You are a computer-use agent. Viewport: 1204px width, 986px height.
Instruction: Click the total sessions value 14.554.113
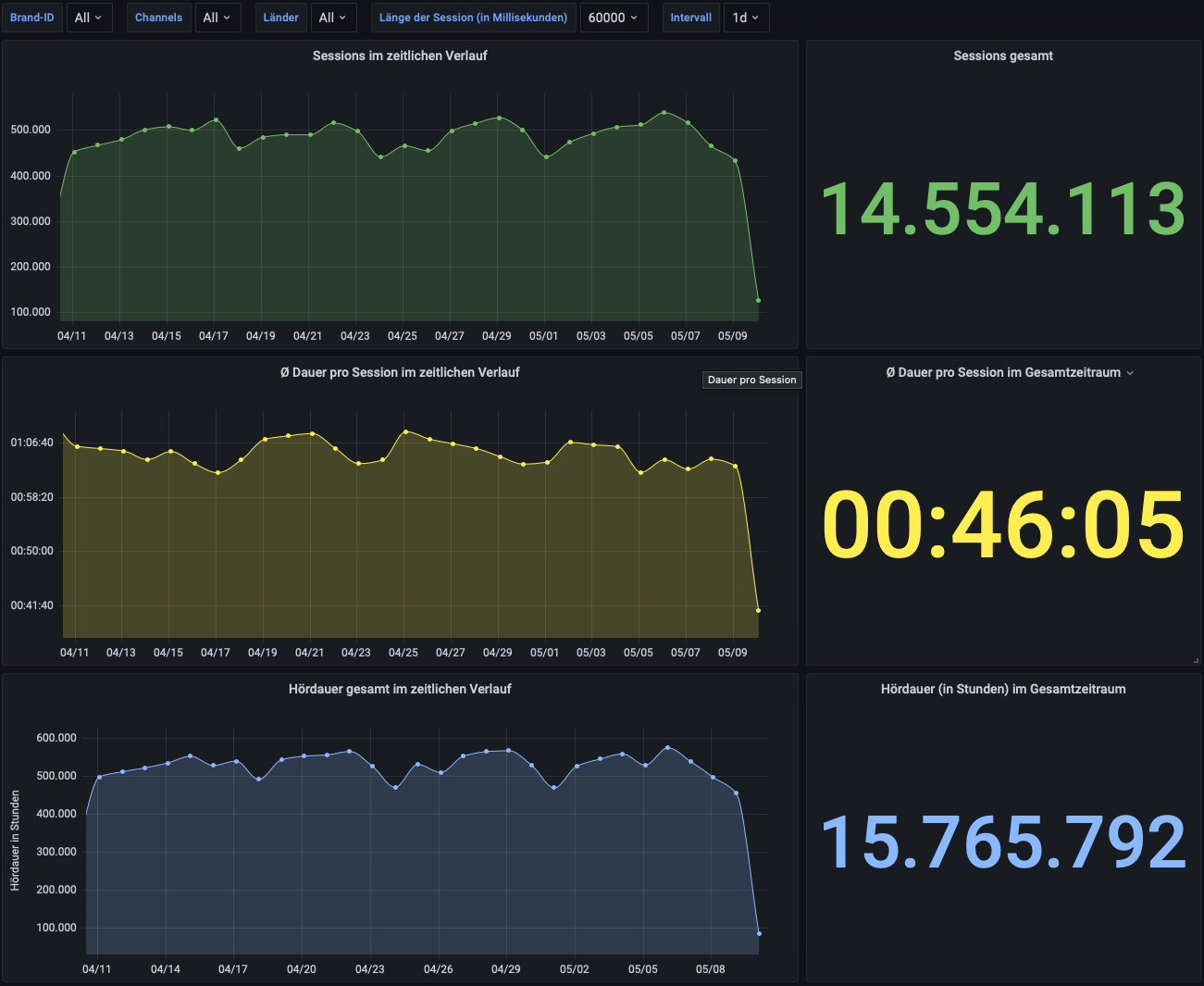(x=1003, y=209)
